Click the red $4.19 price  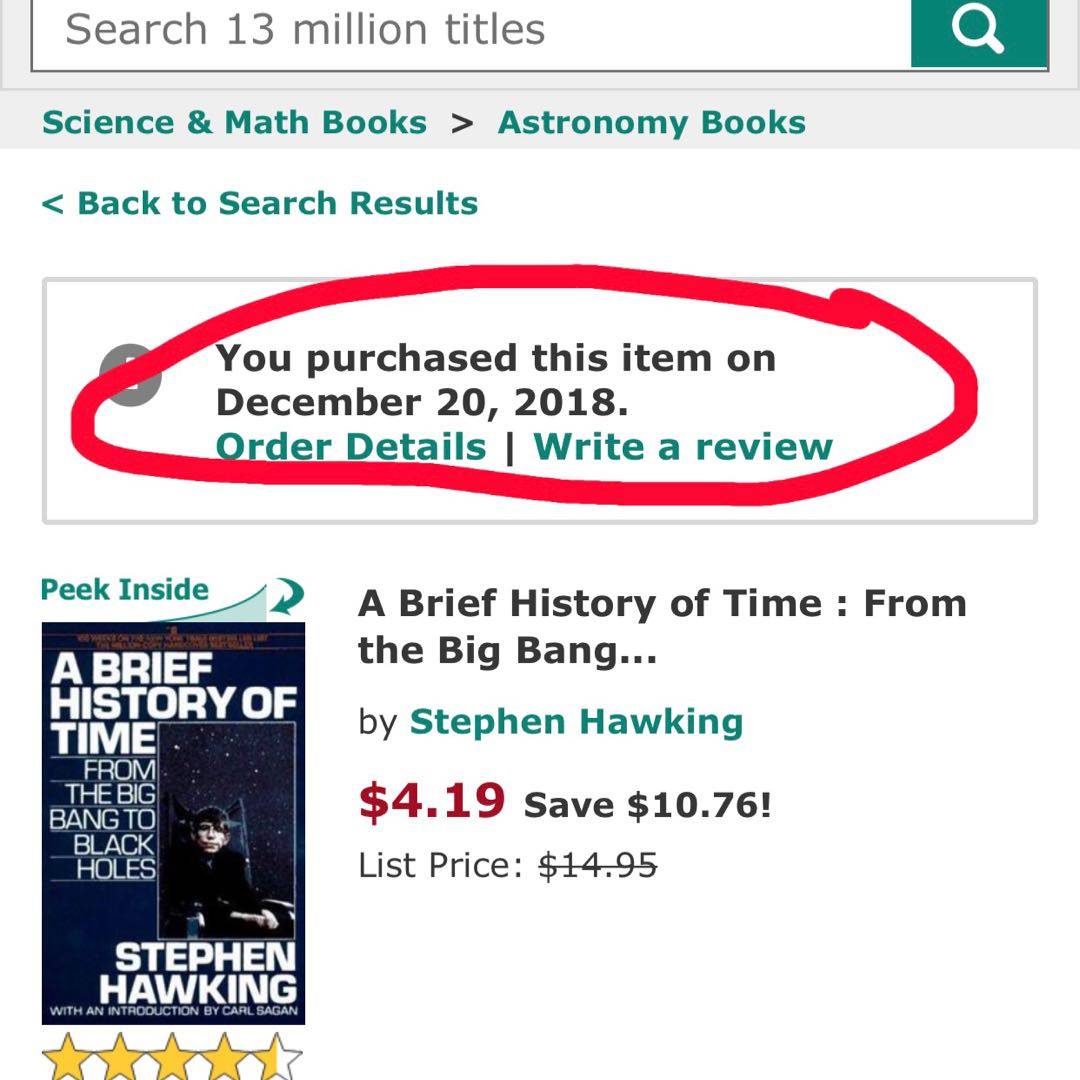(x=432, y=801)
